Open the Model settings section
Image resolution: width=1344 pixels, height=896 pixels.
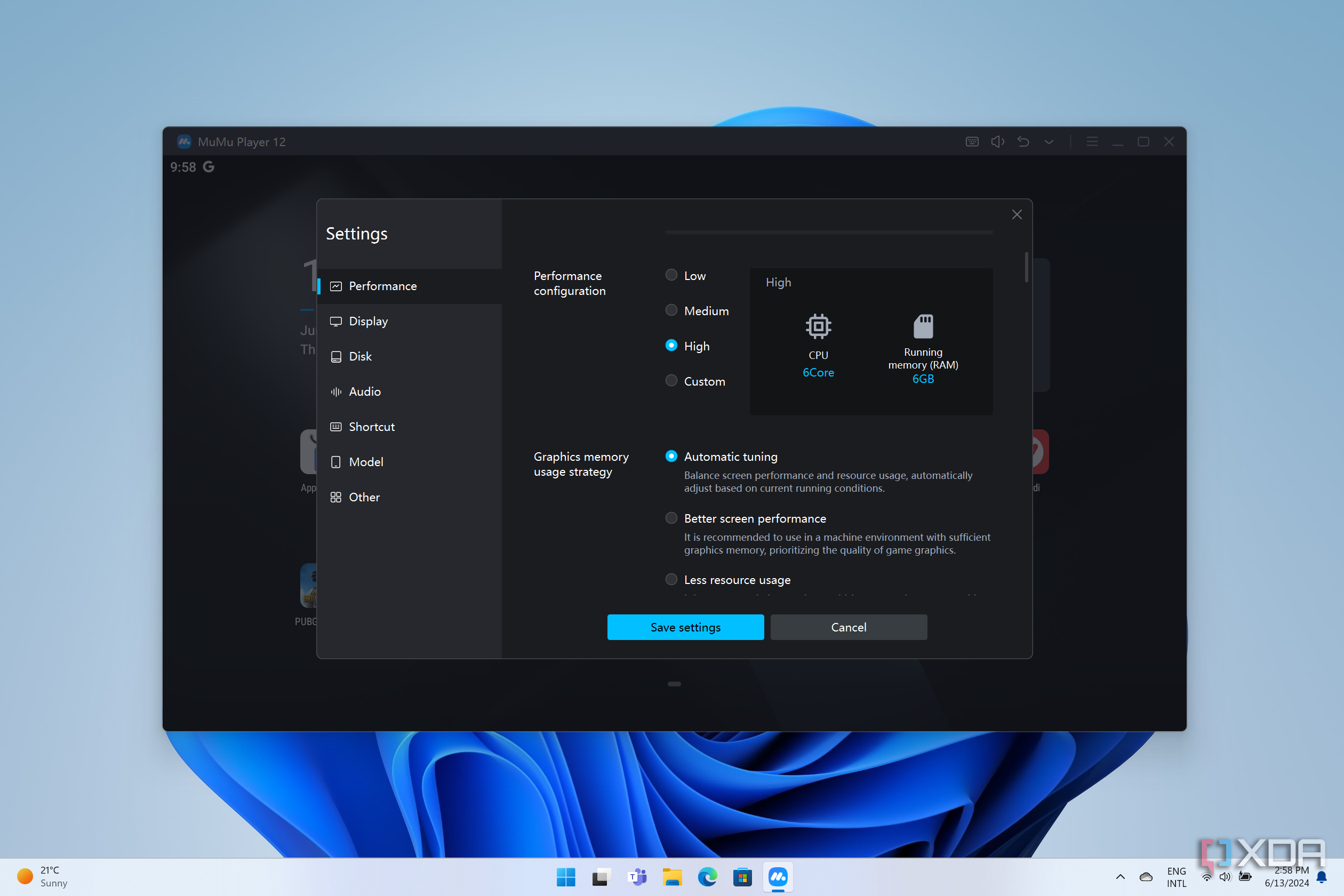[366, 462]
